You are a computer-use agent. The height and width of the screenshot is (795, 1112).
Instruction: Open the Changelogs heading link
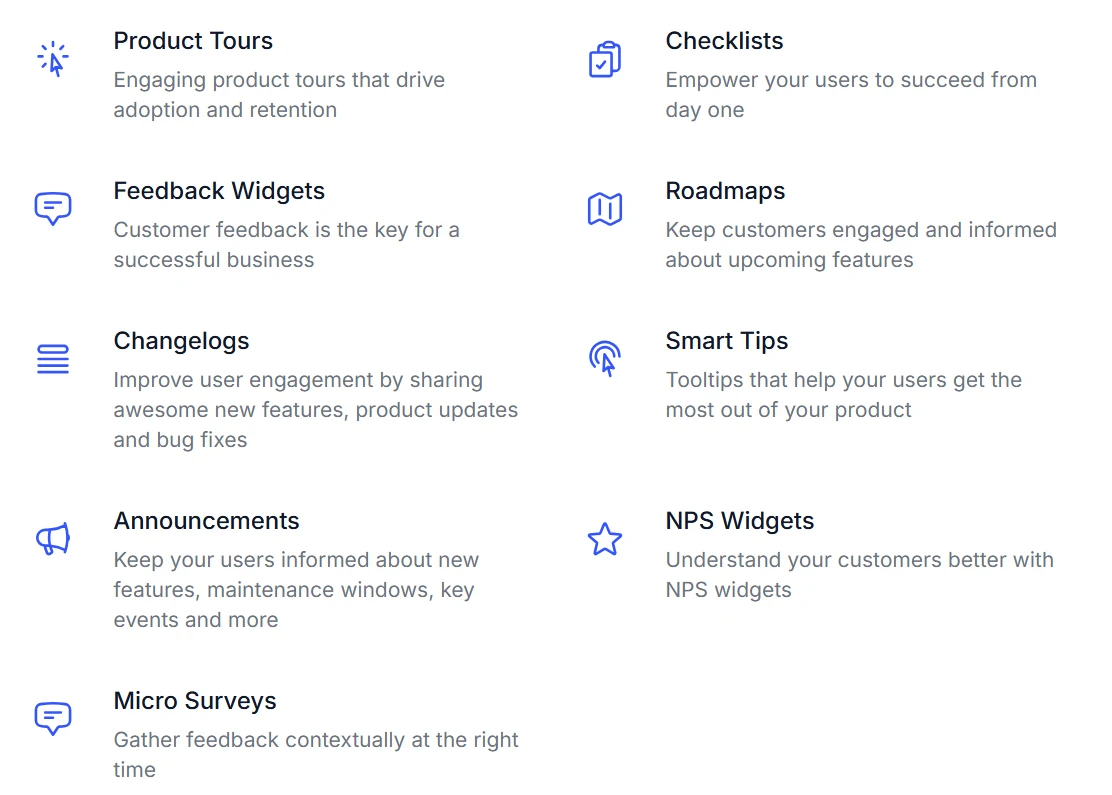pos(182,341)
